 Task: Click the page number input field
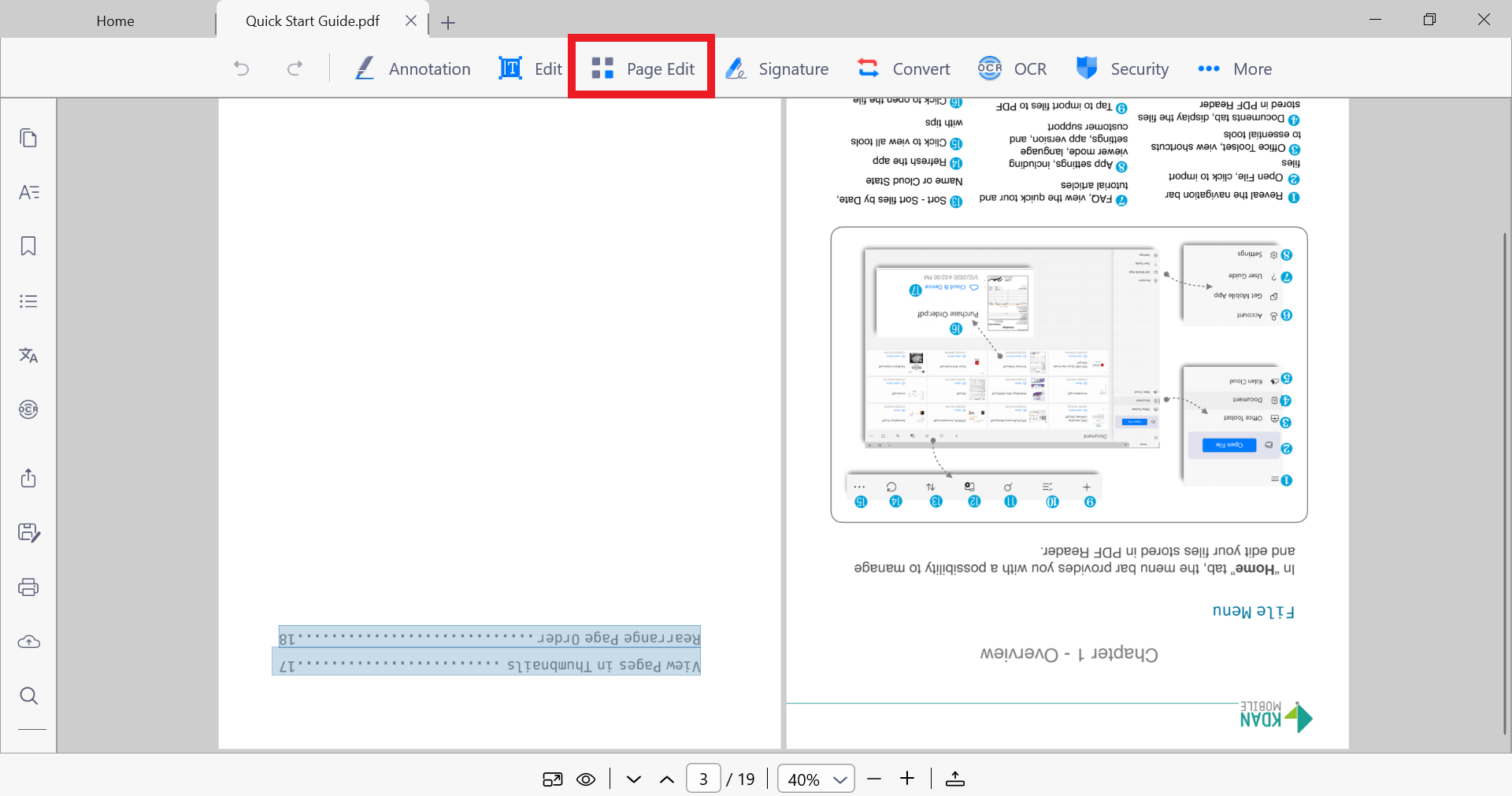703,779
